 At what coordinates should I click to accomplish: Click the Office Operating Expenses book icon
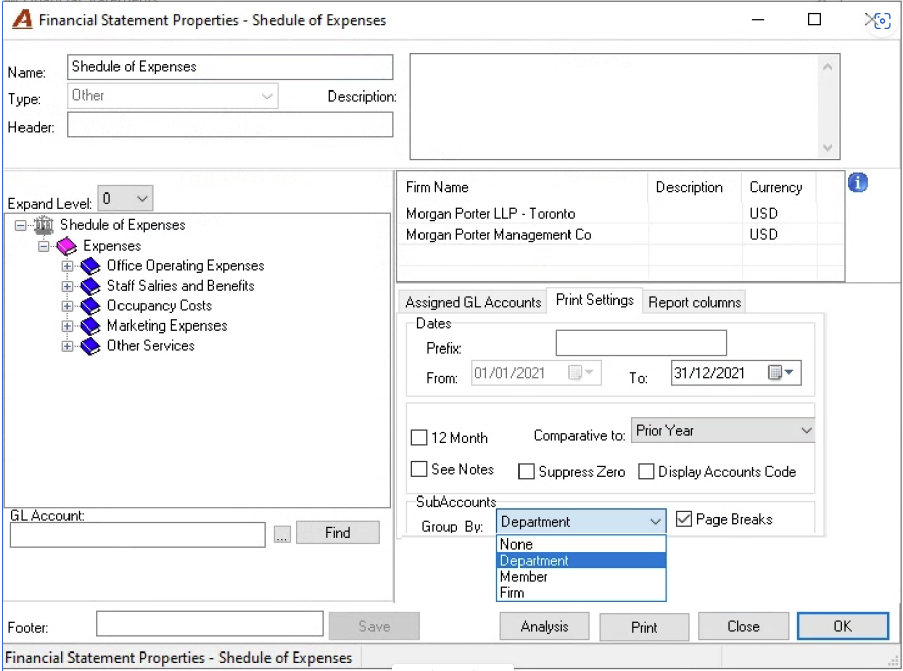[x=90, y=266]
